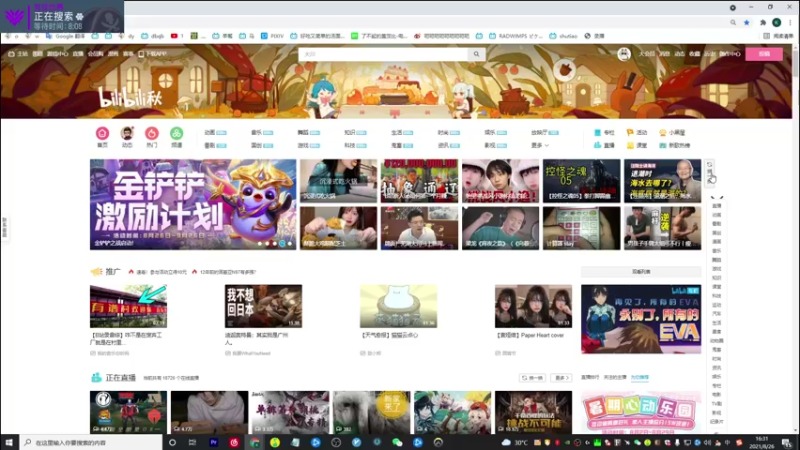Click the Cortana circle icon in taskbar
The width and height of the screenshot is (800, 450).
(x=172, y=442)
